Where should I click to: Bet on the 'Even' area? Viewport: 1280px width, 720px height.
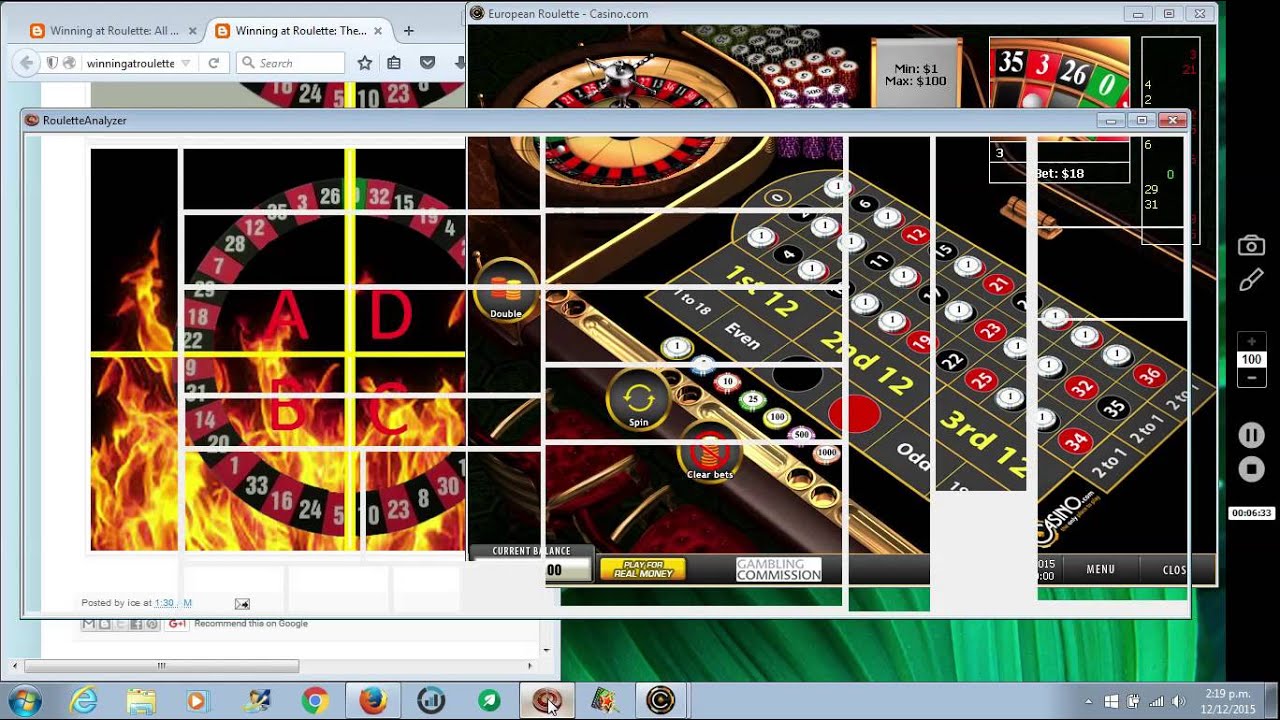[x=741, y=335]
